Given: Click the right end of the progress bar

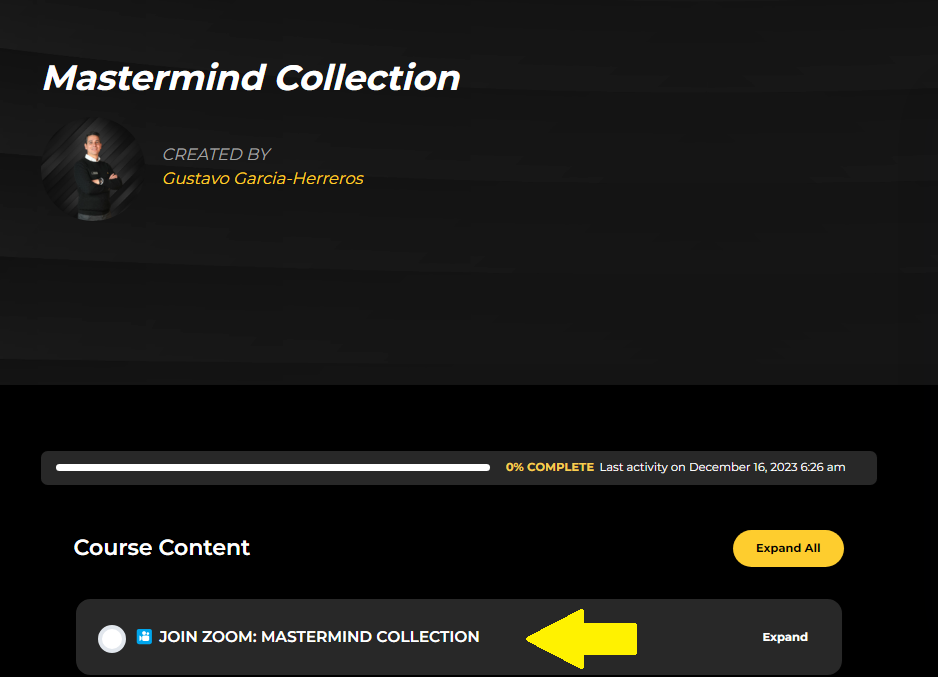Looking at the screenshot, I should pyautogui.click(x=485, y=467).
